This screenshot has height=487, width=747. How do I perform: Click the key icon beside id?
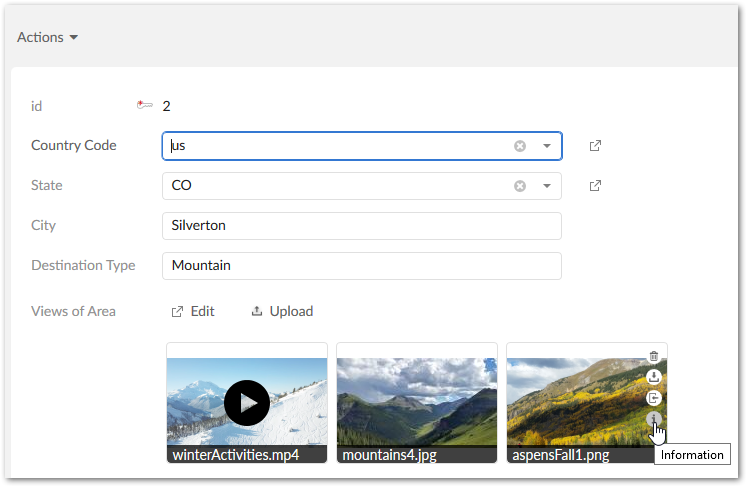click(145, 105)
